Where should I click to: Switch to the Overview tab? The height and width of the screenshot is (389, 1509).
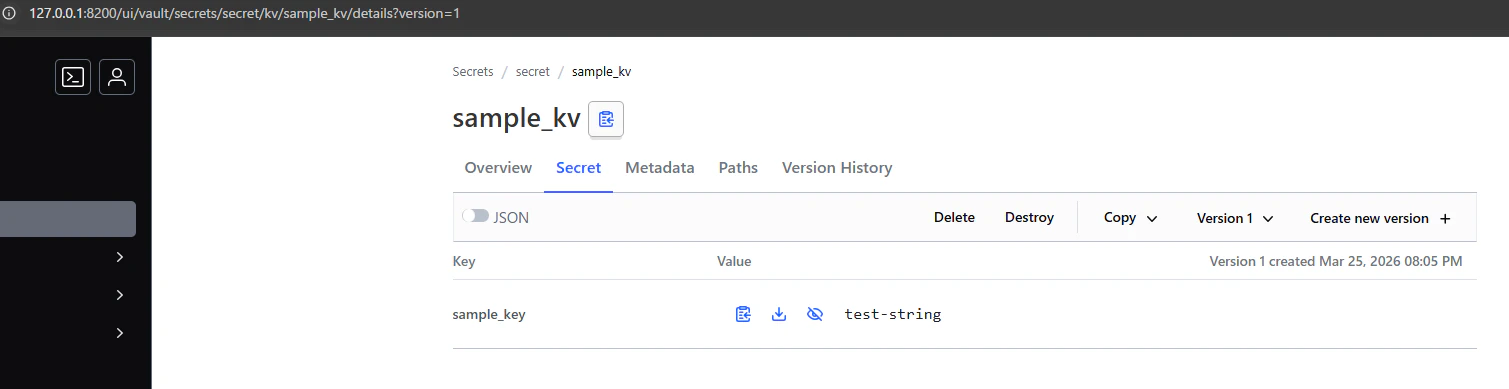(x=498, y=168)
